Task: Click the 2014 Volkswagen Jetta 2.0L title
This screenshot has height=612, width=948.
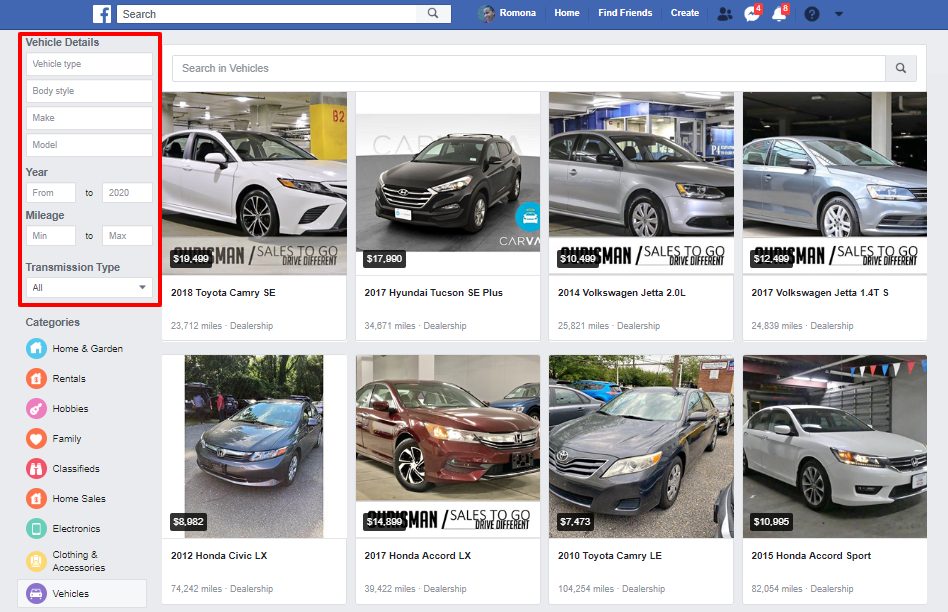Action: click(x=622, y=293)
